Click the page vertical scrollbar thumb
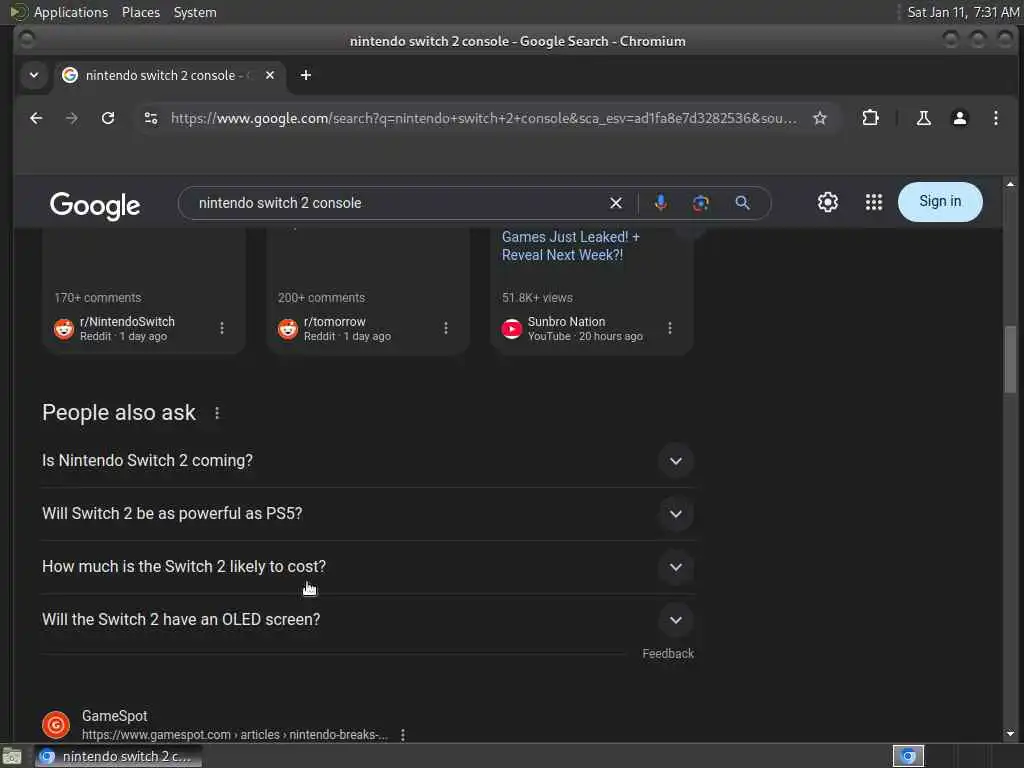The image size is (1024, 768). pos(1010,359)
